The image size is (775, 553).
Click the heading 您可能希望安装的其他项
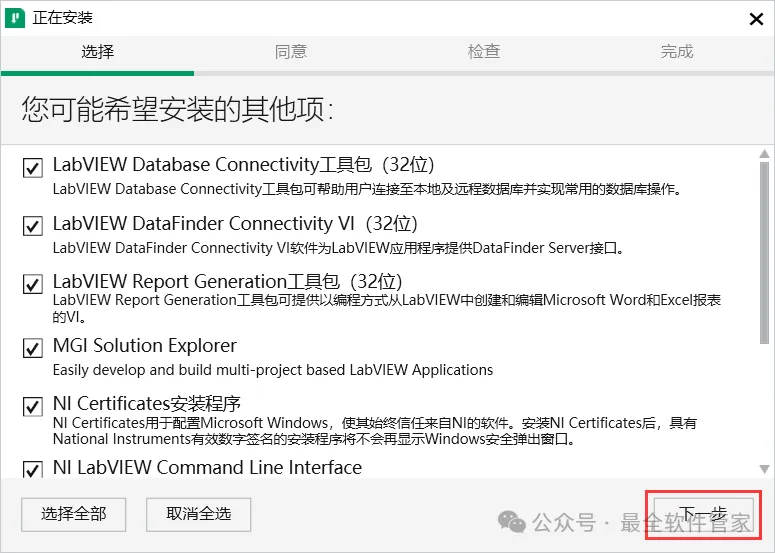pos(177,109)
